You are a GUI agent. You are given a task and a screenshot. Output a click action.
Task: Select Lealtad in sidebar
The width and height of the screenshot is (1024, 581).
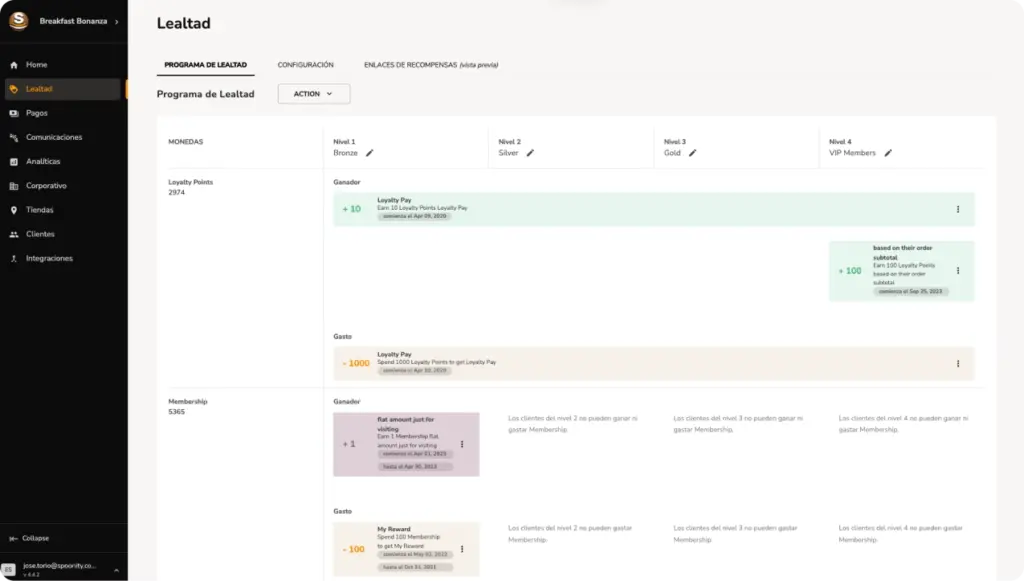pyautogui.click(x=63, y=89)
